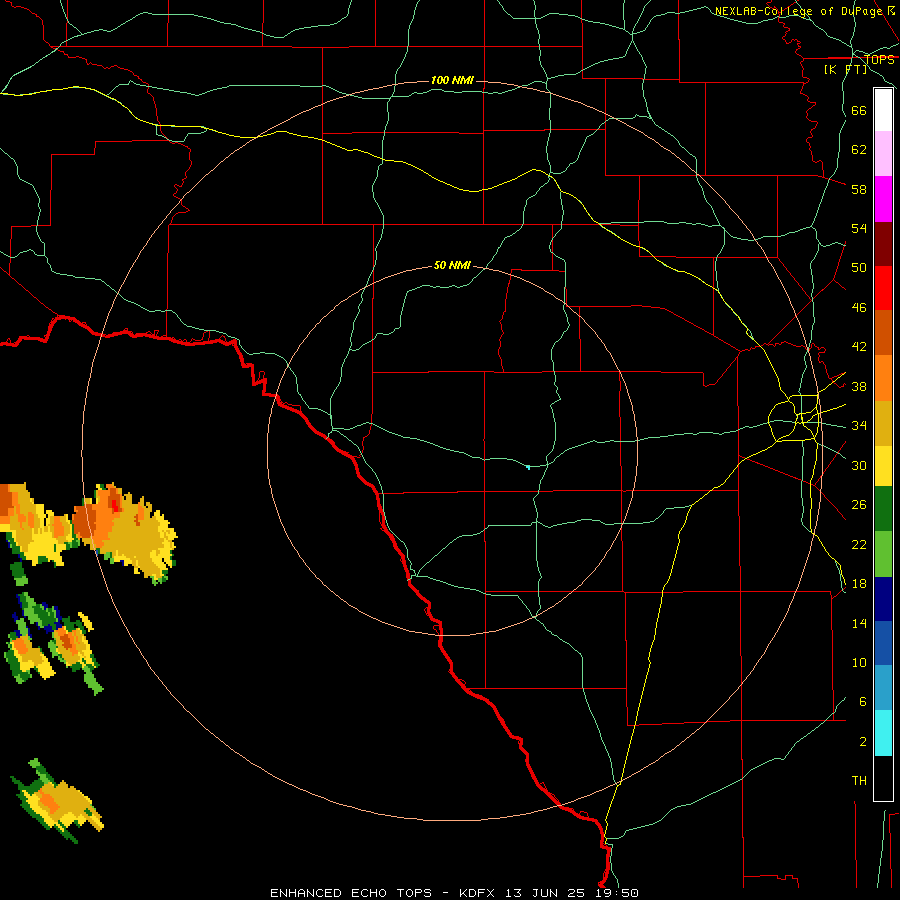Click the "62" legend value
Image resolution: width=900 pixels, height=900 pixels.
click(x=859, y=150)
